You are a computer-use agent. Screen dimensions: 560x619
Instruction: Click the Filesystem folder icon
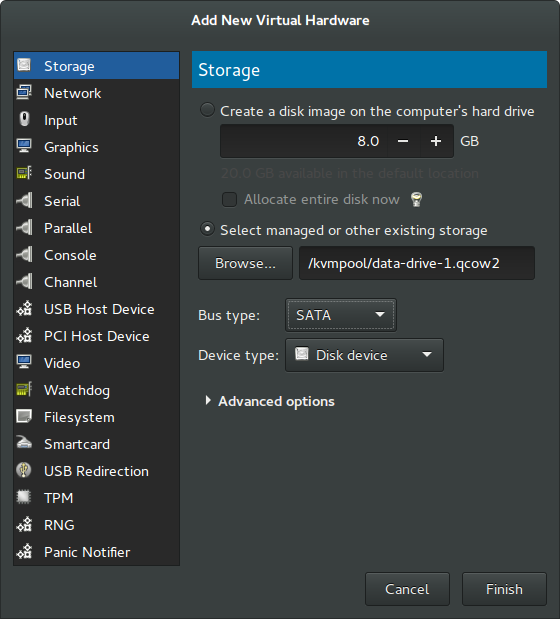24,416
